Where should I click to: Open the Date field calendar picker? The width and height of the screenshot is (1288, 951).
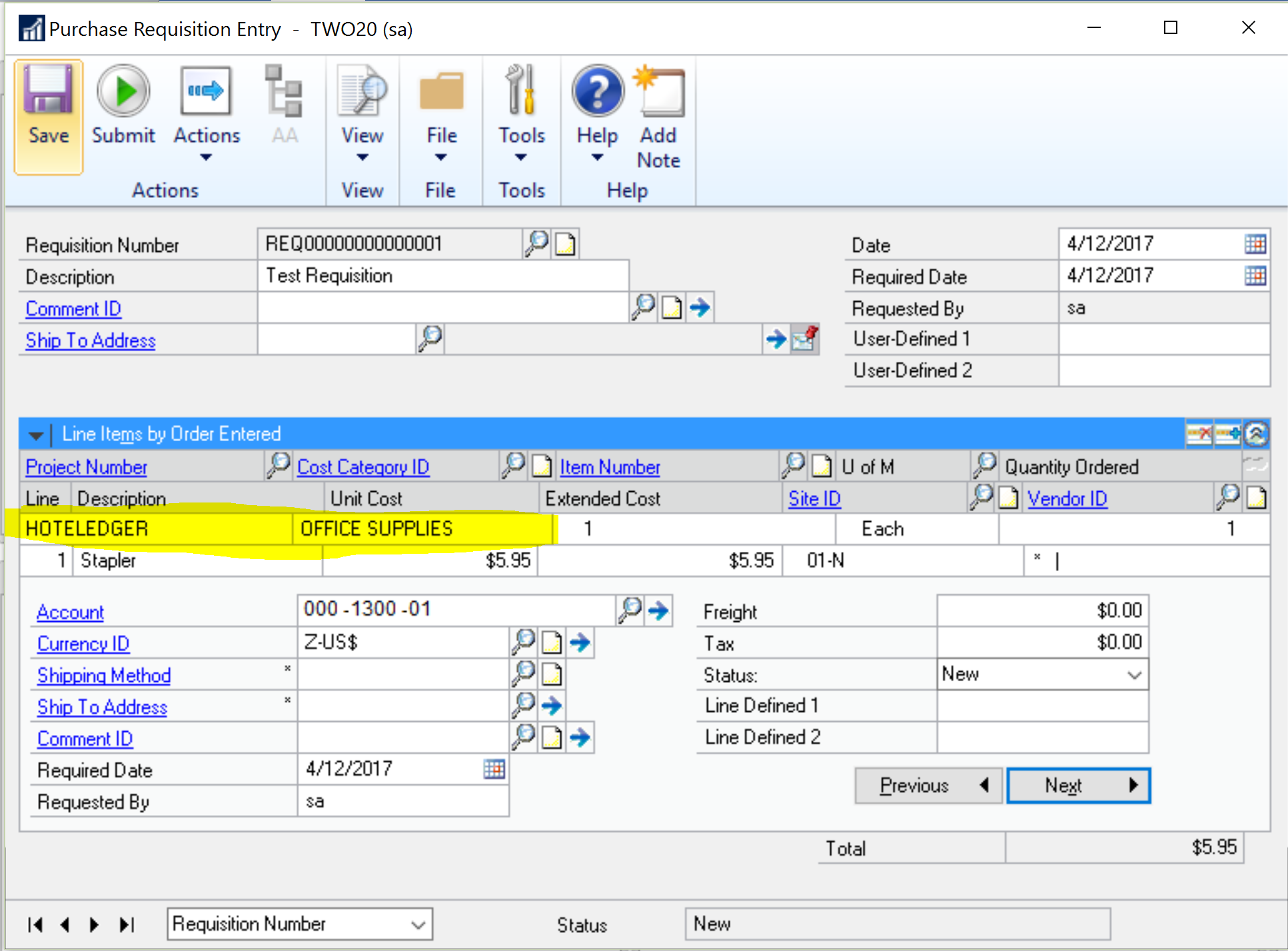coord(1255,244)
